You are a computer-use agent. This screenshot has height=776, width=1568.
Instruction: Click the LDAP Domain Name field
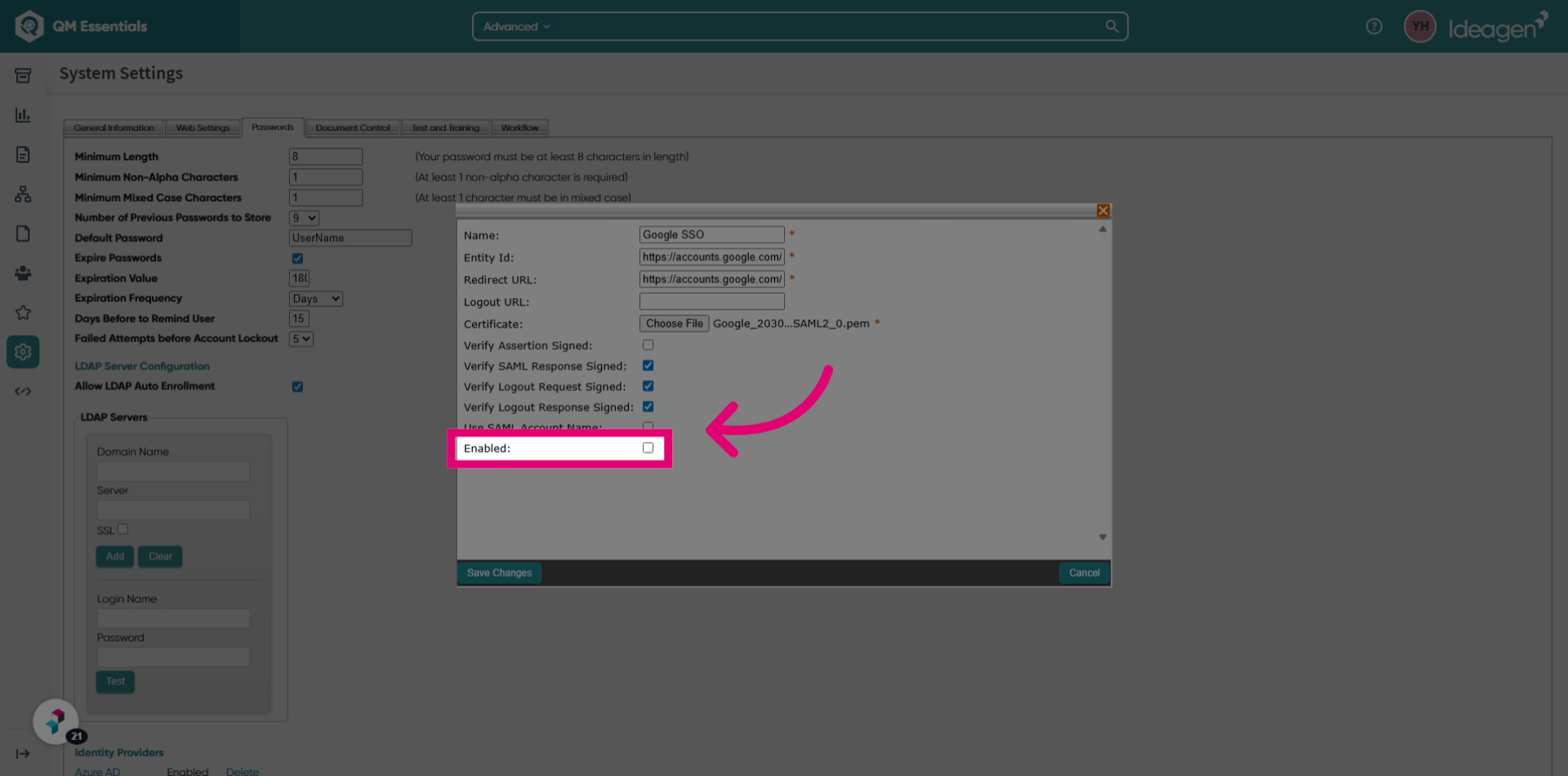pyautogui.click(x=173, y=471)
